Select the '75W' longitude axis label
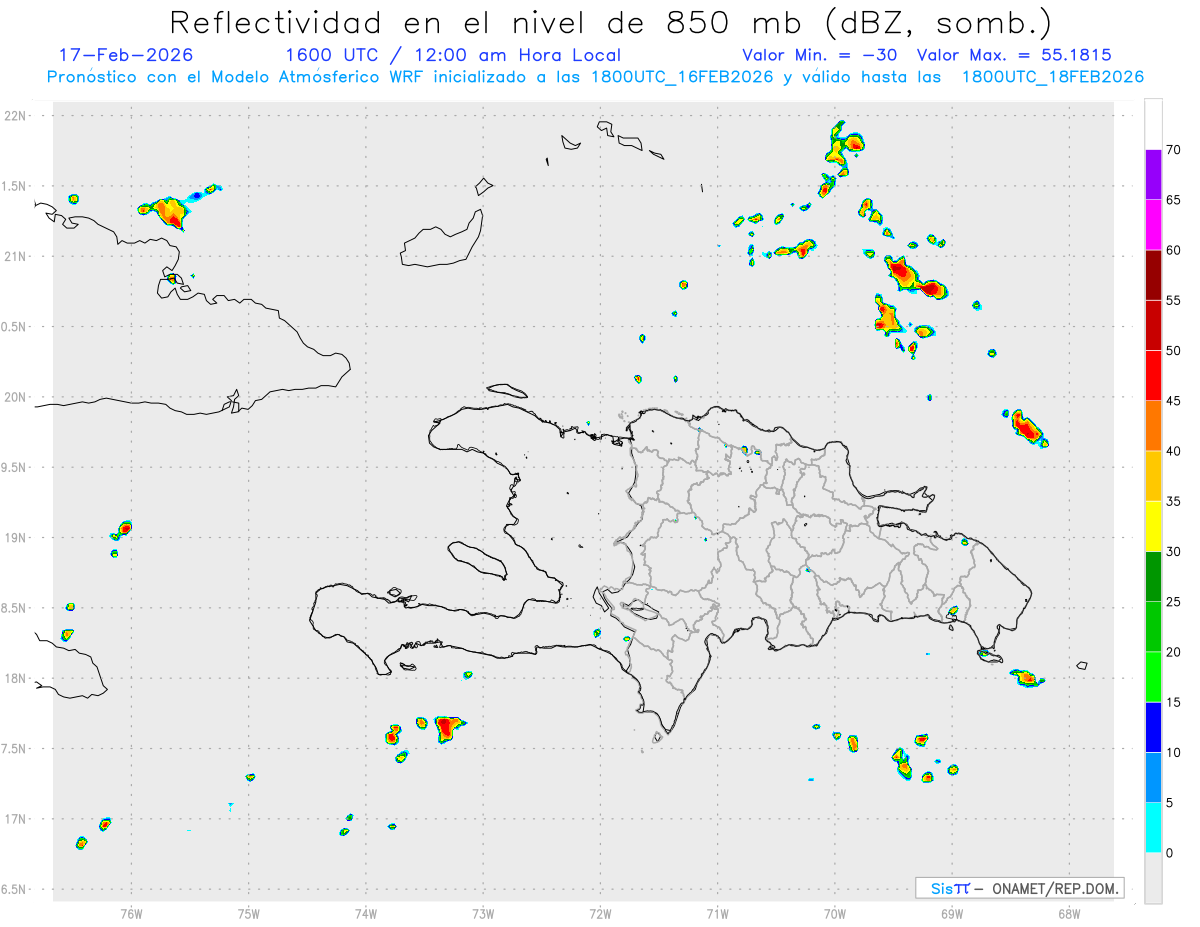The image size is (1200, 927). pyautogui.click(x=249, y=912)
